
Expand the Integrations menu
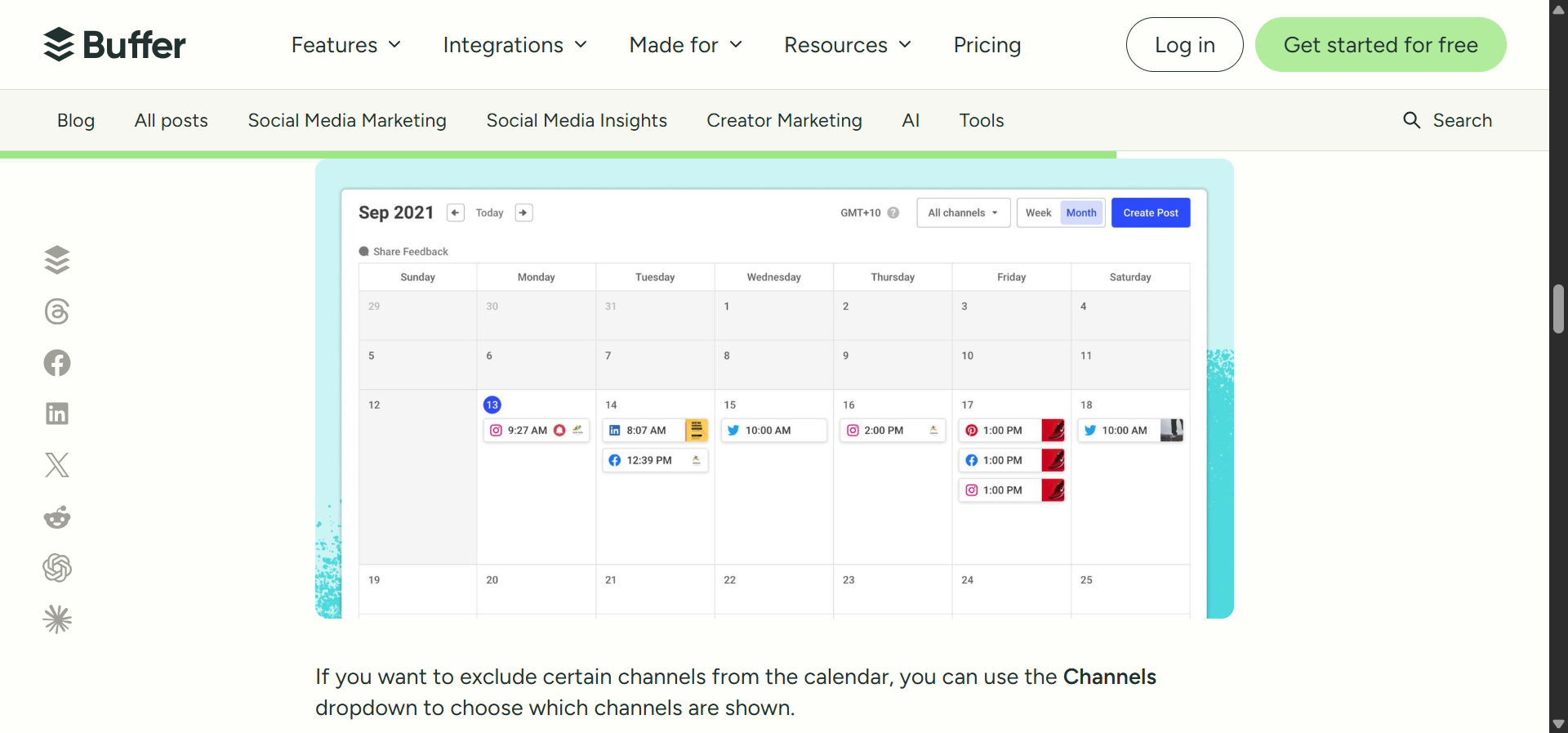point(515,45)
